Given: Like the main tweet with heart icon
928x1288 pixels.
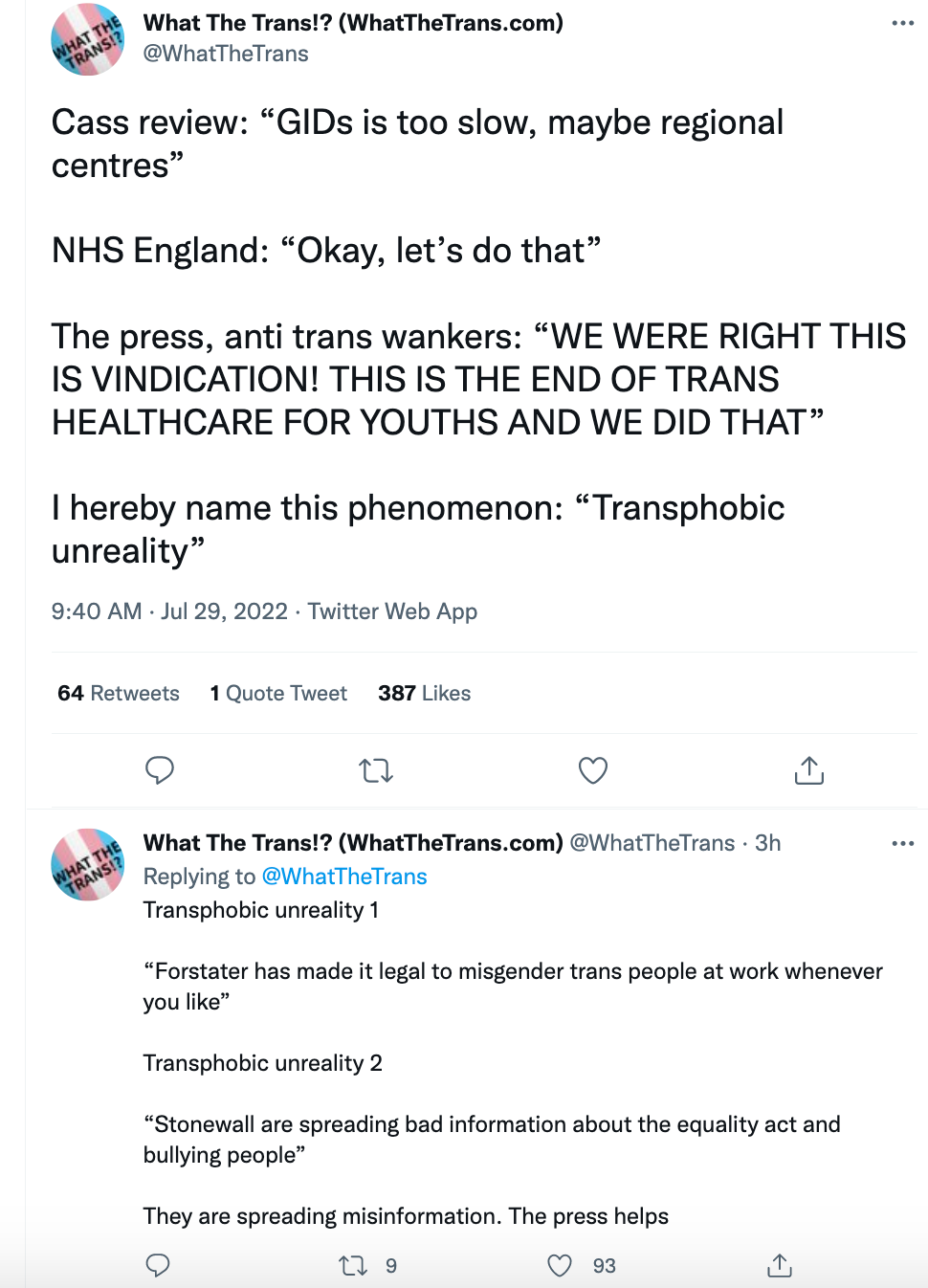Looking at the screenshot, I should click(x=593, y=770).
